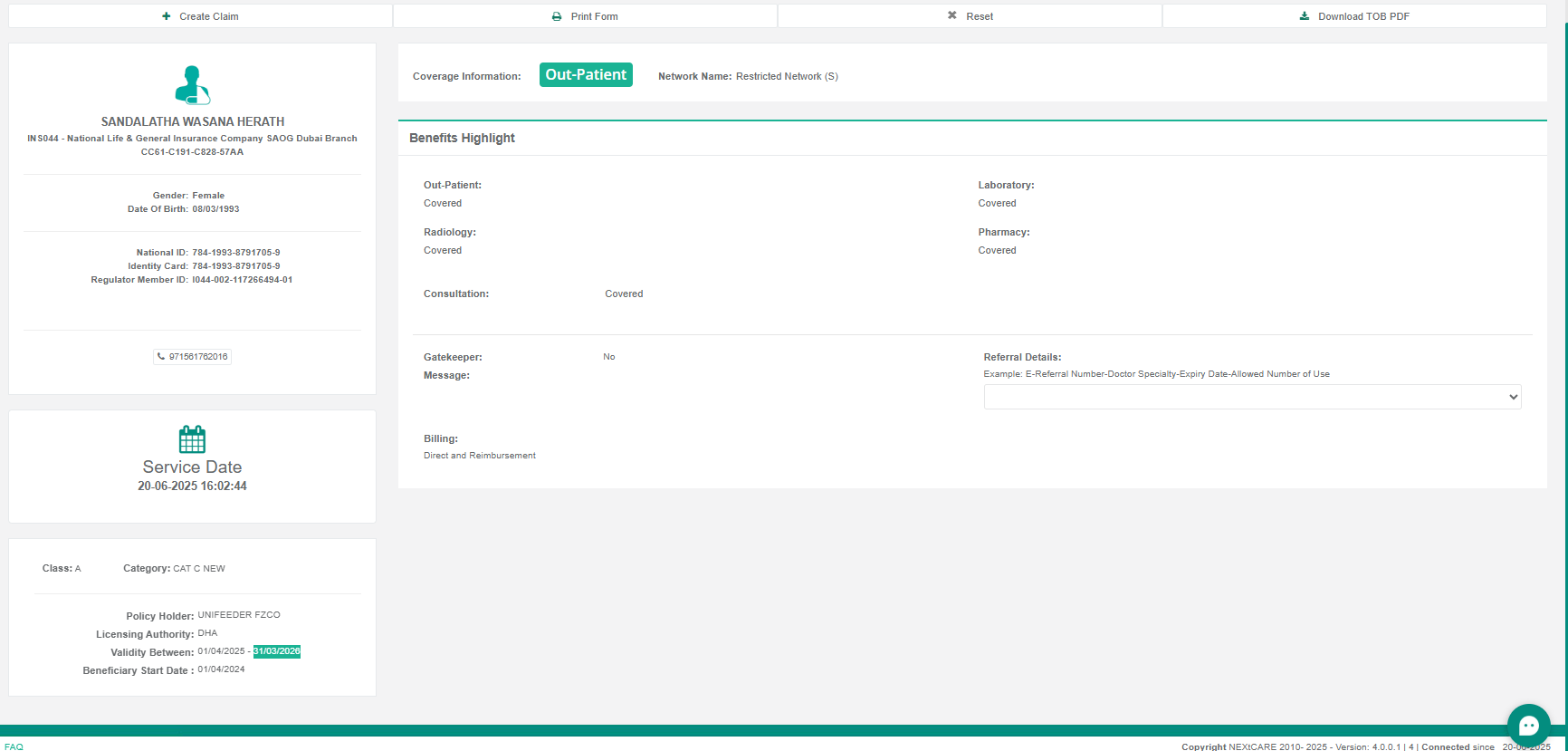The width and height of the screenshot is (1568, 751).
Task: Click the Regulator Member ID value
Action: (x=242, y=280)
